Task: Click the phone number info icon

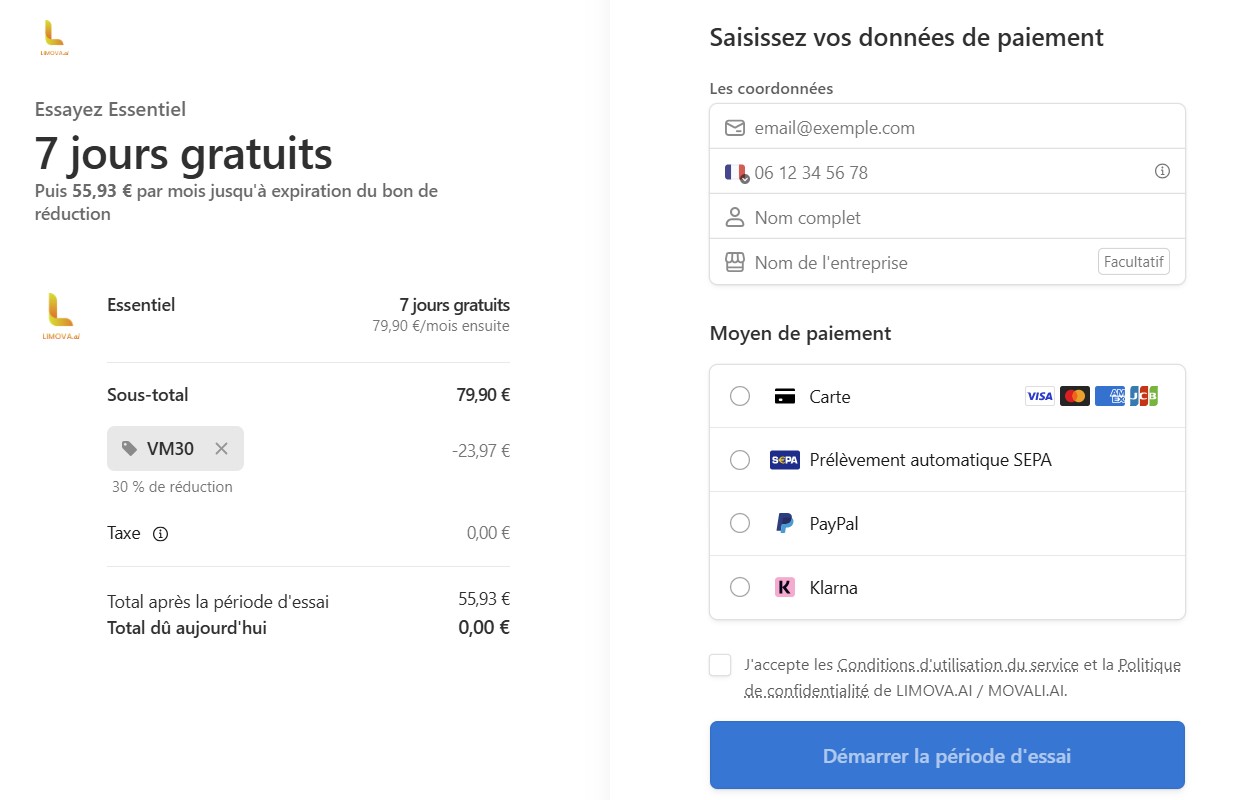Action: point(1162,172)
